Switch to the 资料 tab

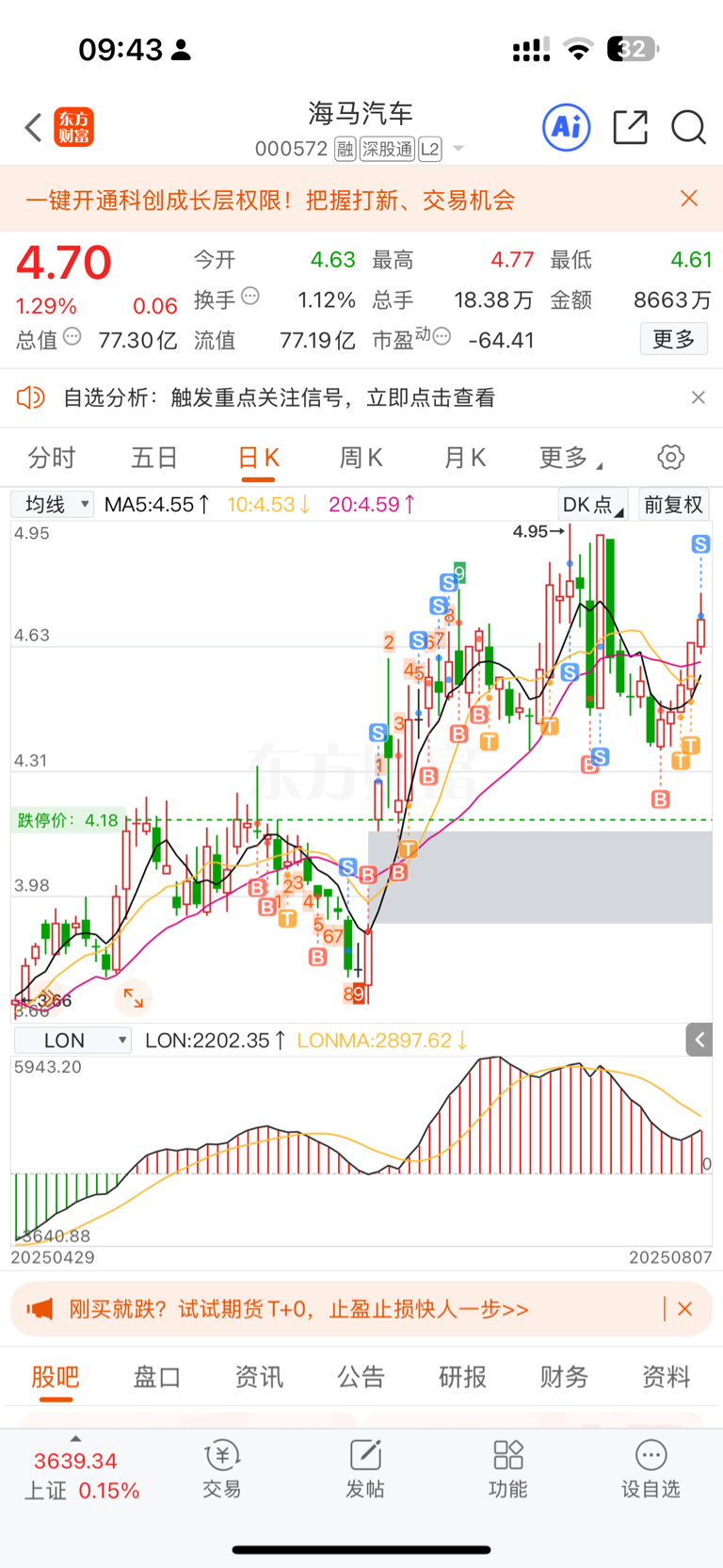(x=666, y=1377)
